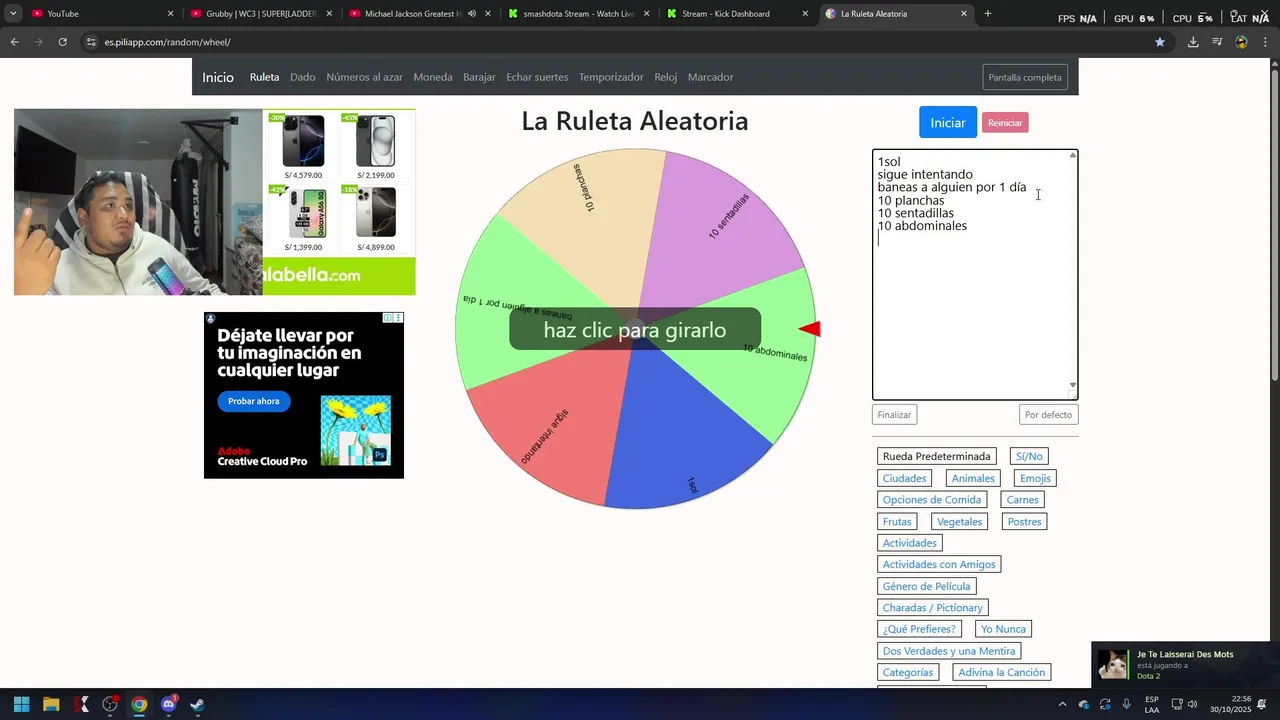Open the volume icon in system tray
Viewport: 1280px width, 720px height.
point(1192,704)
